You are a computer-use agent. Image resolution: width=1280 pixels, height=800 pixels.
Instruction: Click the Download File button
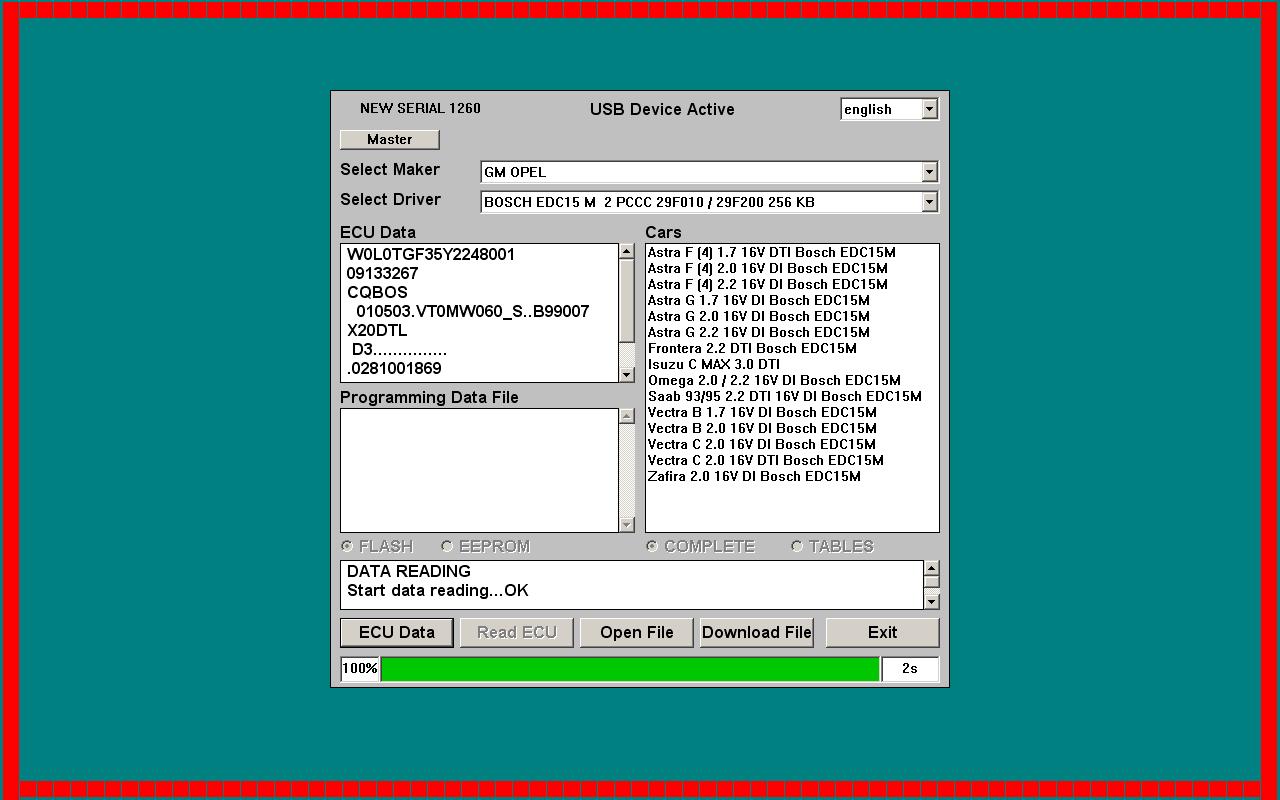[757, 632]
